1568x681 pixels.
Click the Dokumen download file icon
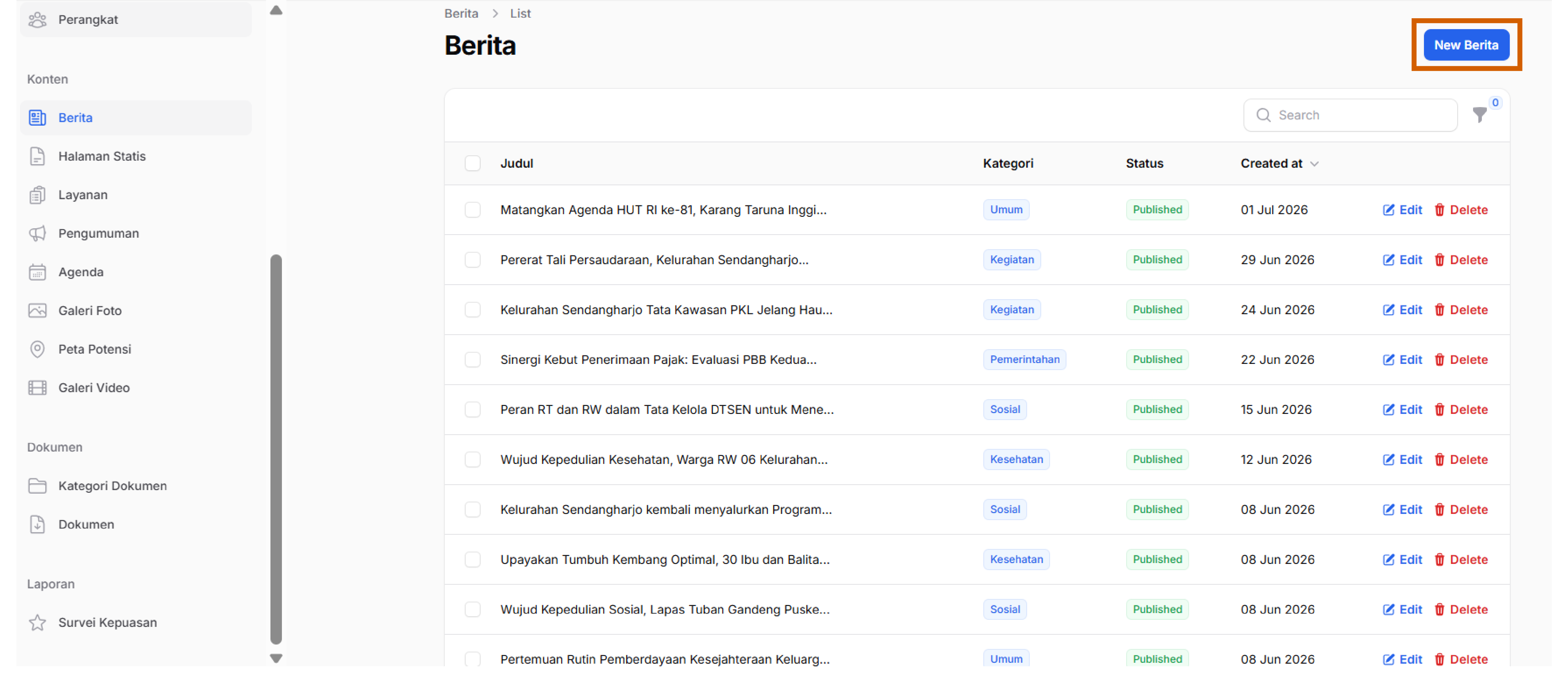tap(37, 524)
